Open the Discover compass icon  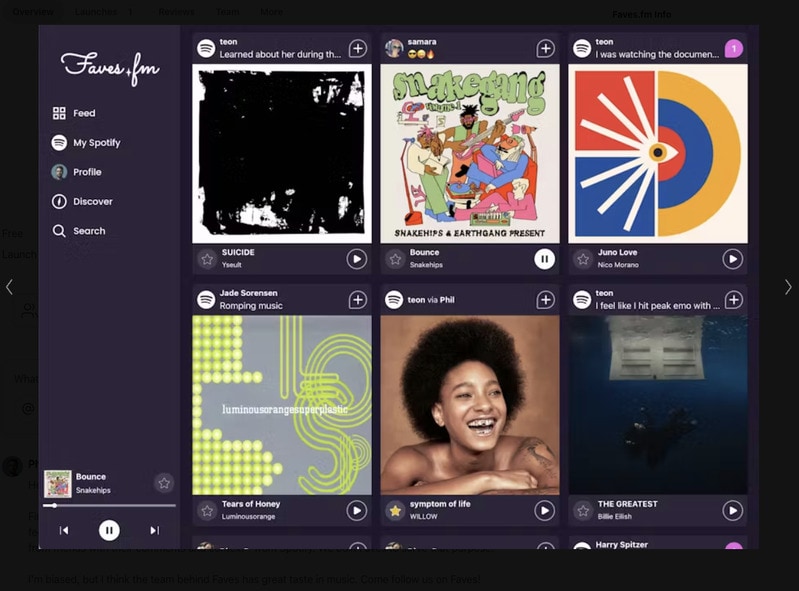(60, 201)
